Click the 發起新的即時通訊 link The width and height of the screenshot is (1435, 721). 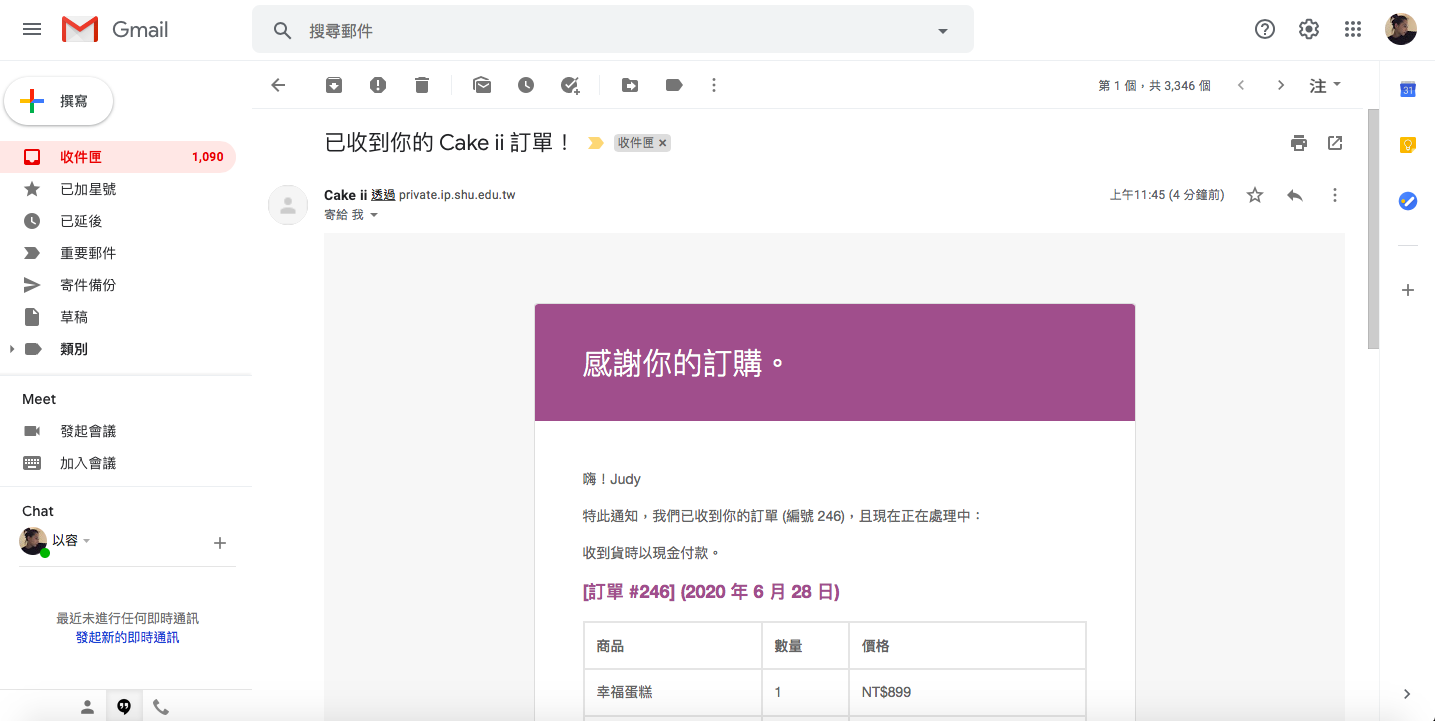(127, 637)
